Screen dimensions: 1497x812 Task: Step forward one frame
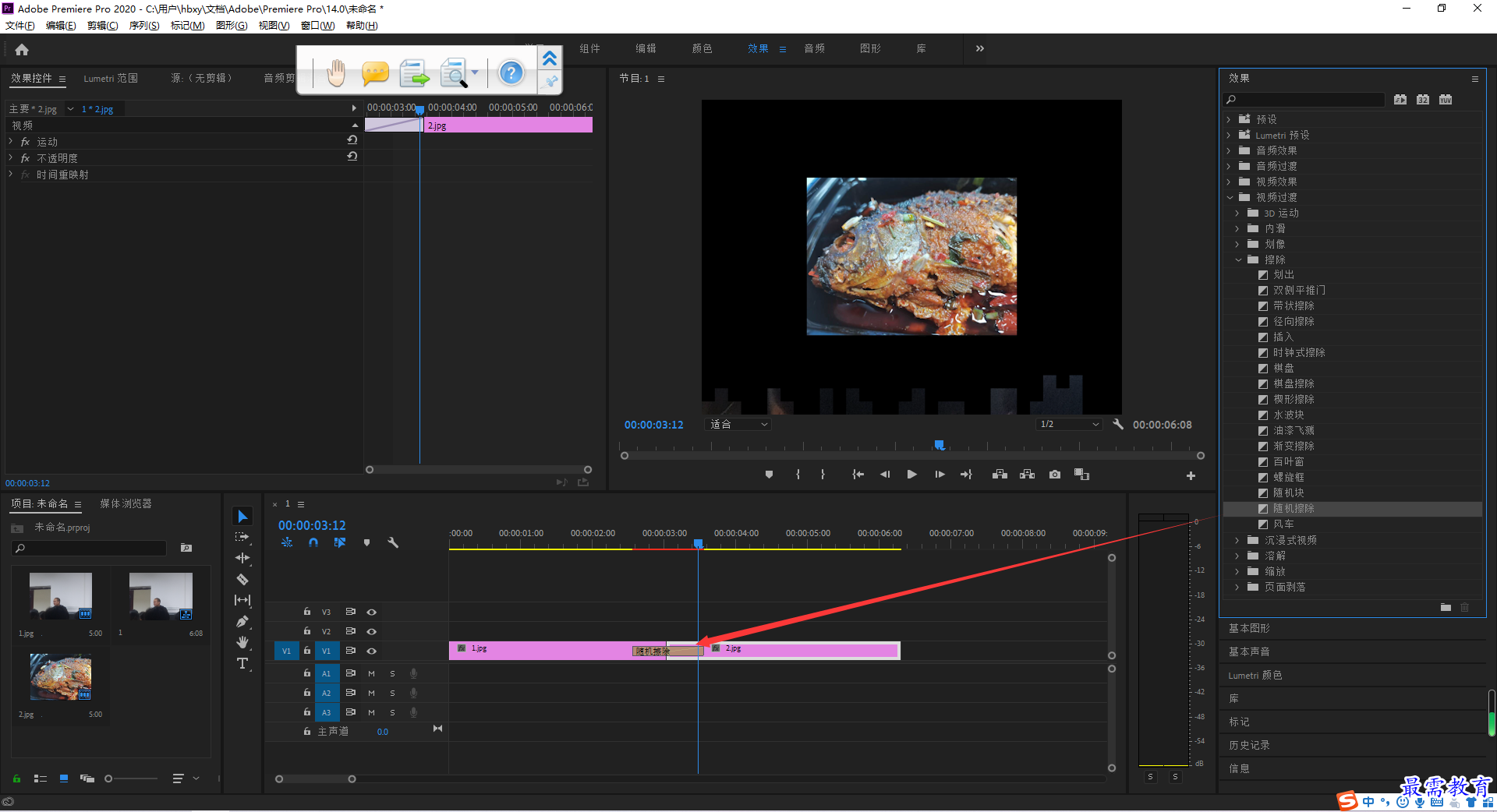(940, 475)
